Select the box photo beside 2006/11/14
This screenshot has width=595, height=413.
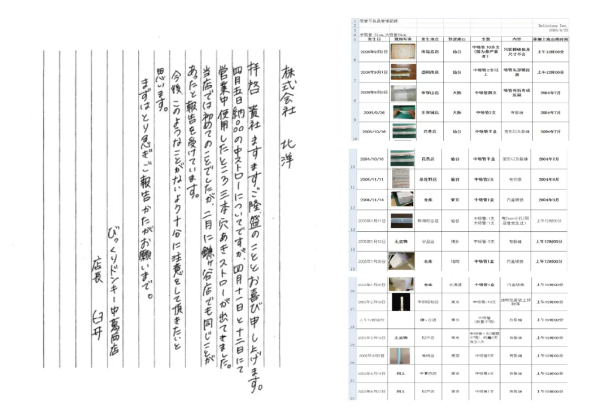[x=402, y=199]
